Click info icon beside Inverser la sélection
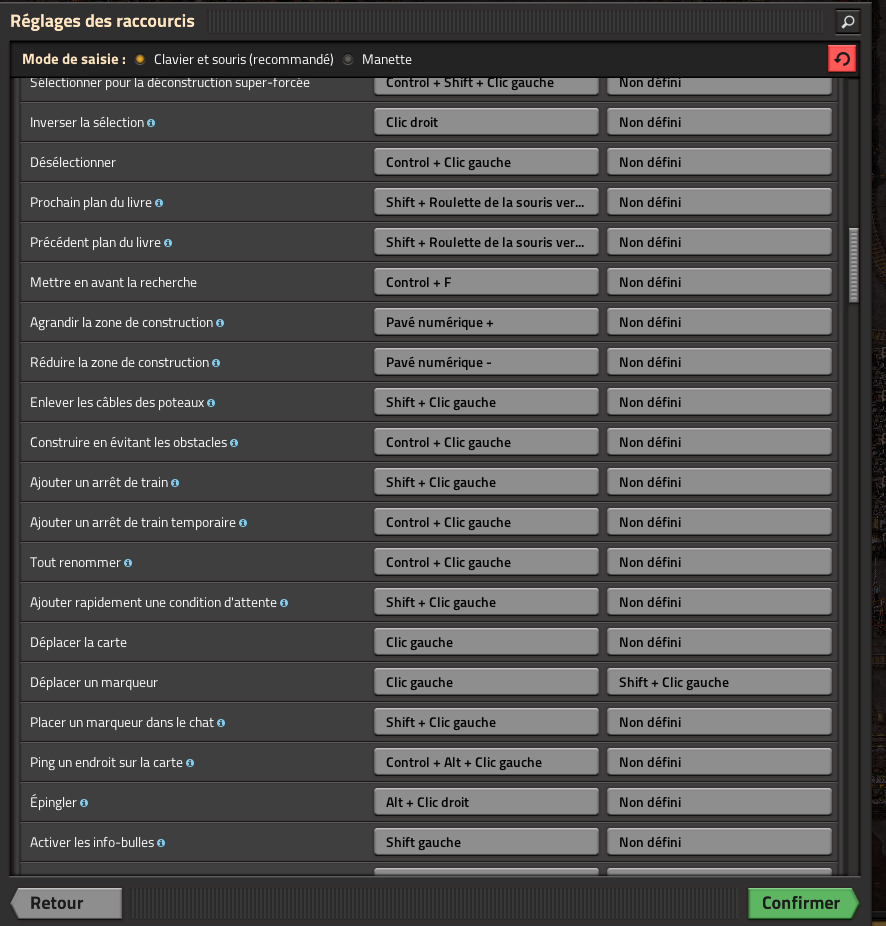Viewport: 886px width, 926px height. pos(151,123)
